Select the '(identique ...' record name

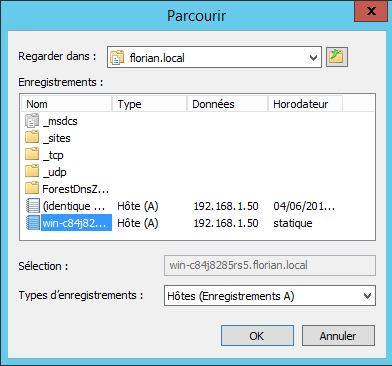[74, 206]
